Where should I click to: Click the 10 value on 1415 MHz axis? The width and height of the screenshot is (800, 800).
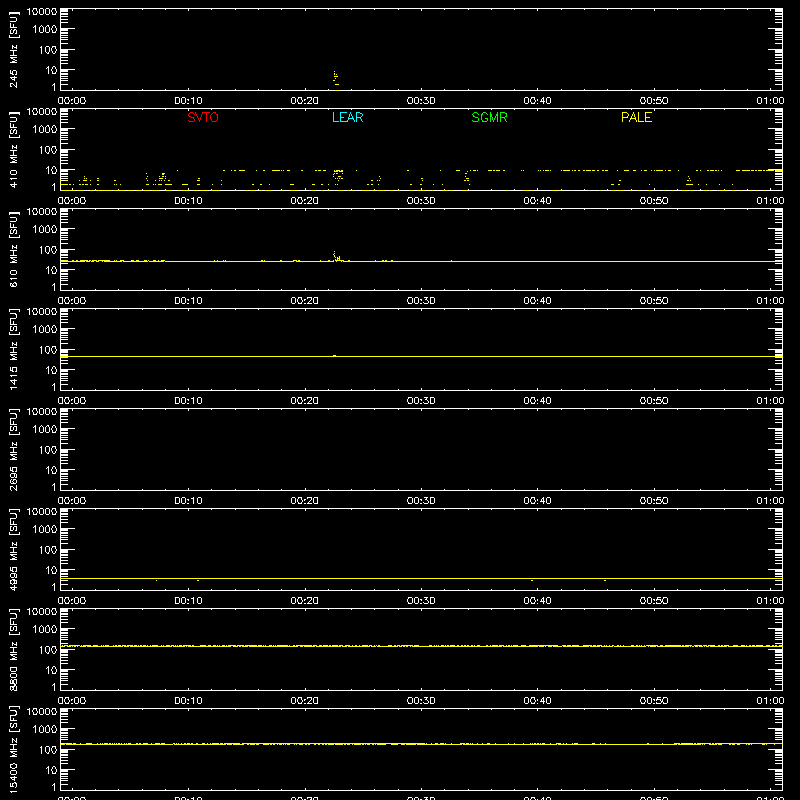[x=51, y=370]
